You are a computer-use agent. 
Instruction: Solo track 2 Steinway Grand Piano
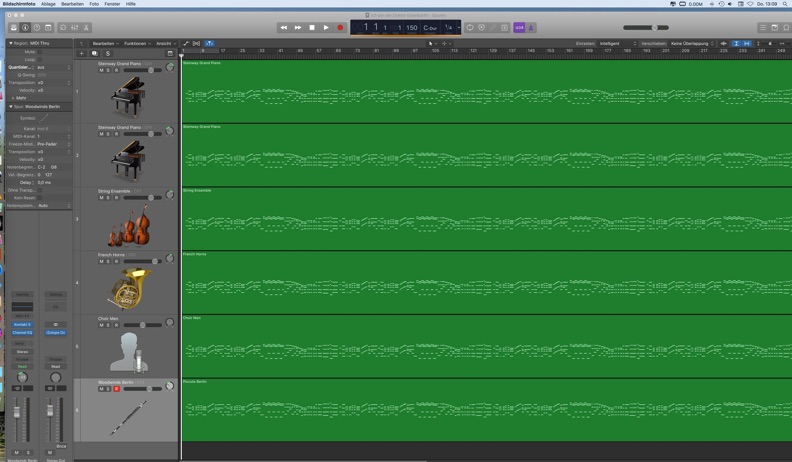pos(108,134)
